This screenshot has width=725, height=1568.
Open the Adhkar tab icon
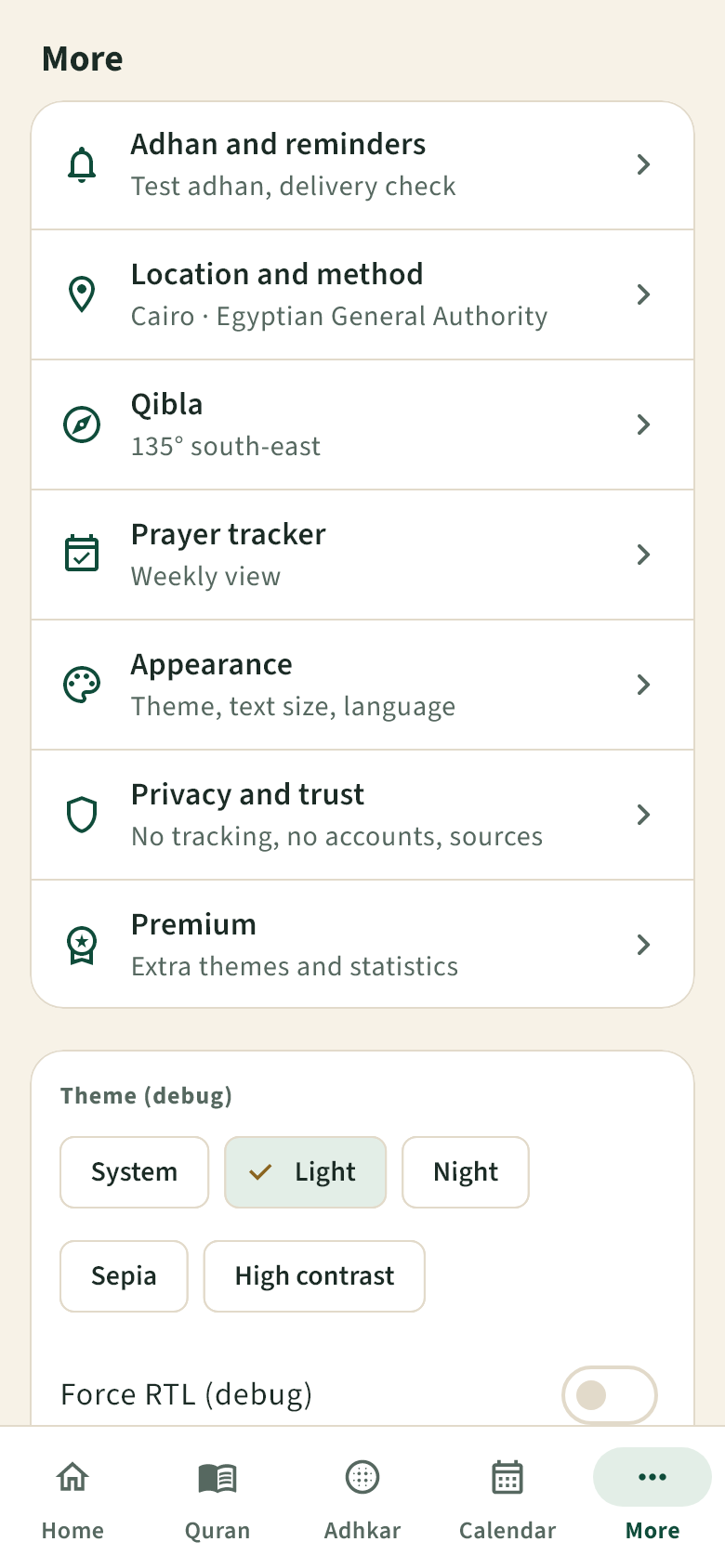pos(362,1477)
